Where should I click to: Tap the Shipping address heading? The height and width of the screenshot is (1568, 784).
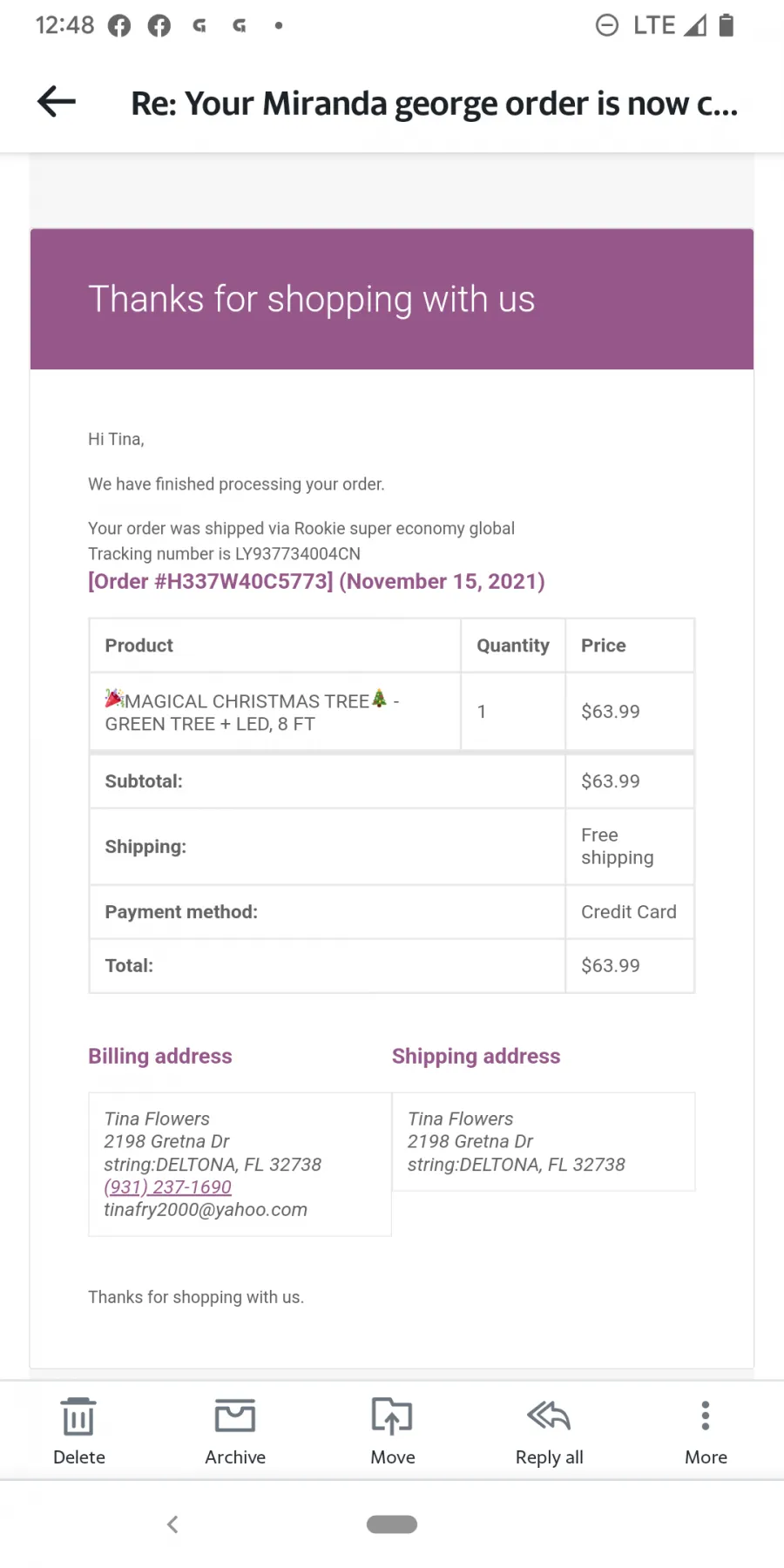[476, 1056]
